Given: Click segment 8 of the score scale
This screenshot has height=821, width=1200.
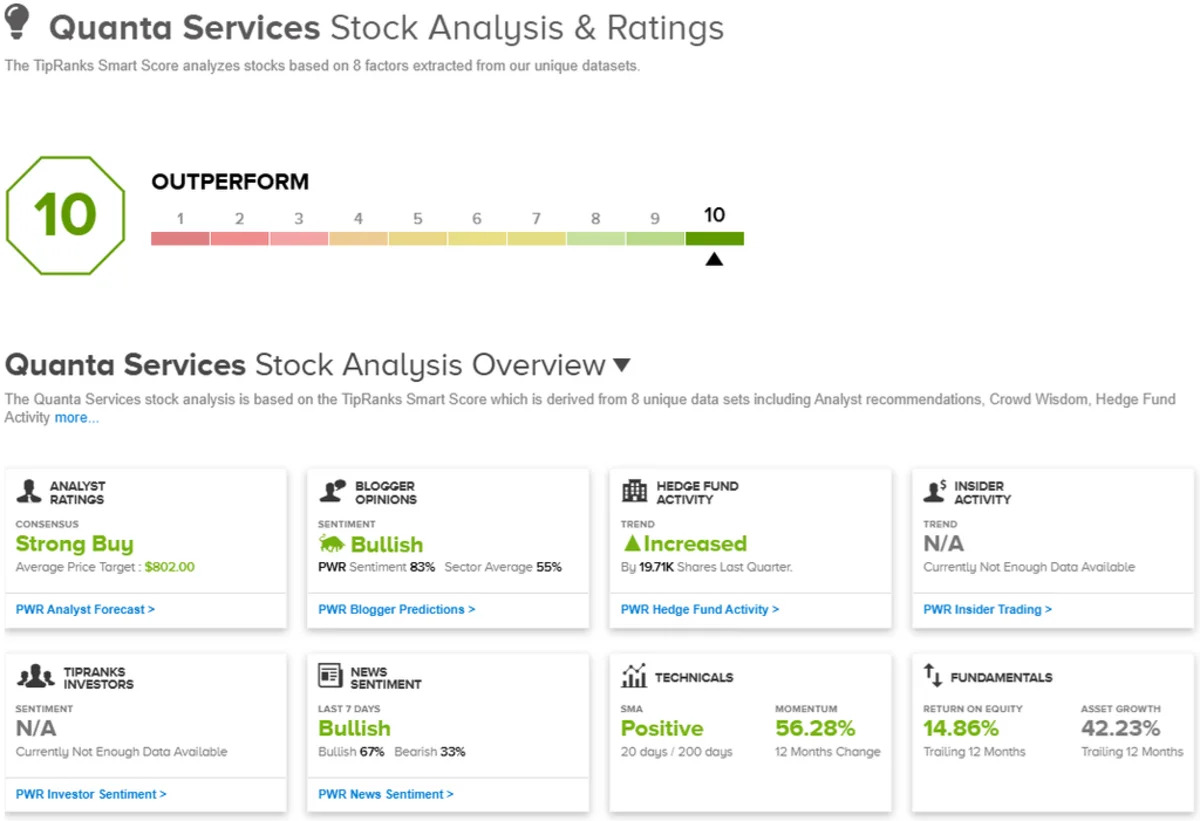Looking at the screenshot, I should (x=596, y=238).
